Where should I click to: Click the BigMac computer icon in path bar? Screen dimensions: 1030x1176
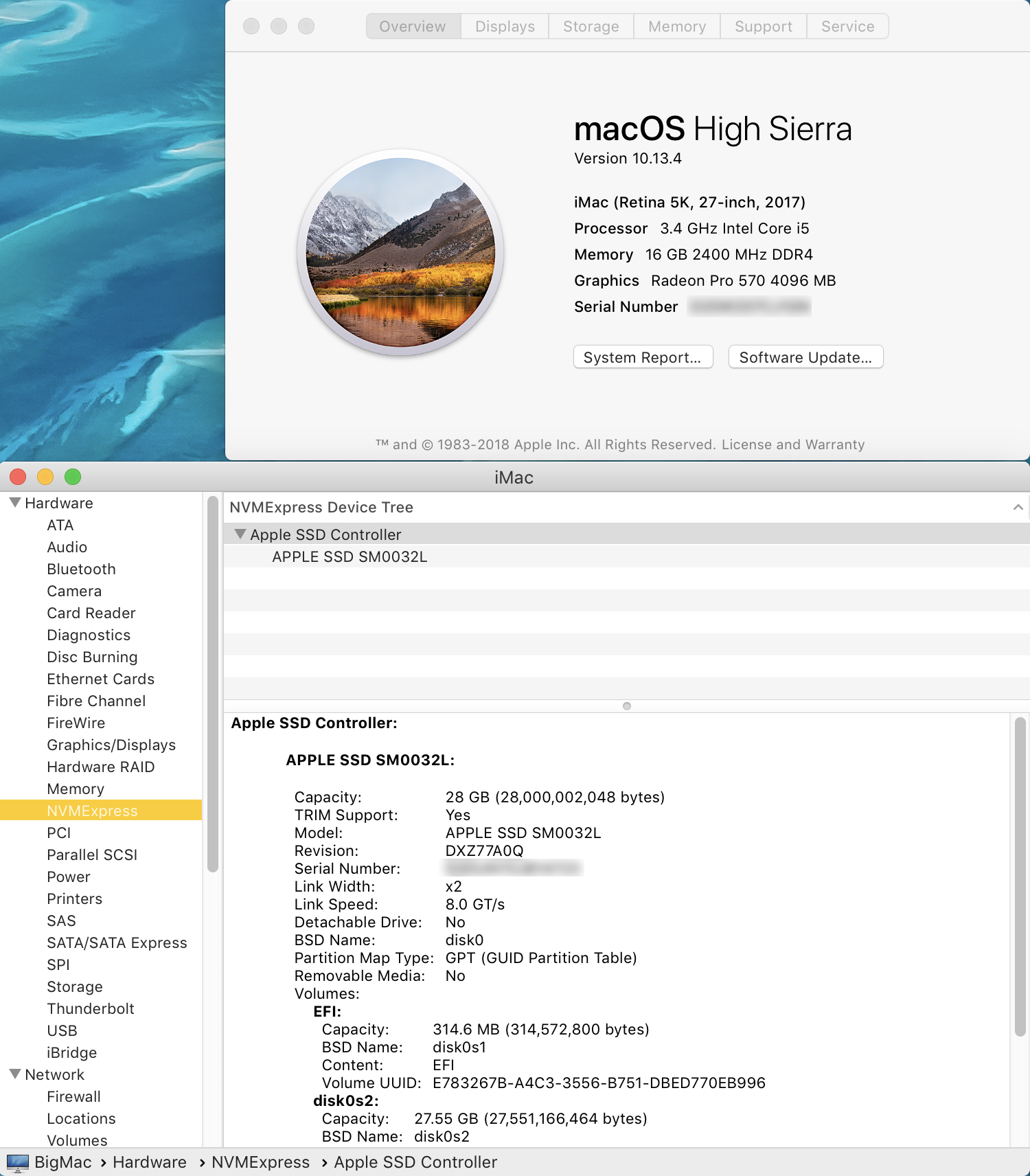point(18,1162)
